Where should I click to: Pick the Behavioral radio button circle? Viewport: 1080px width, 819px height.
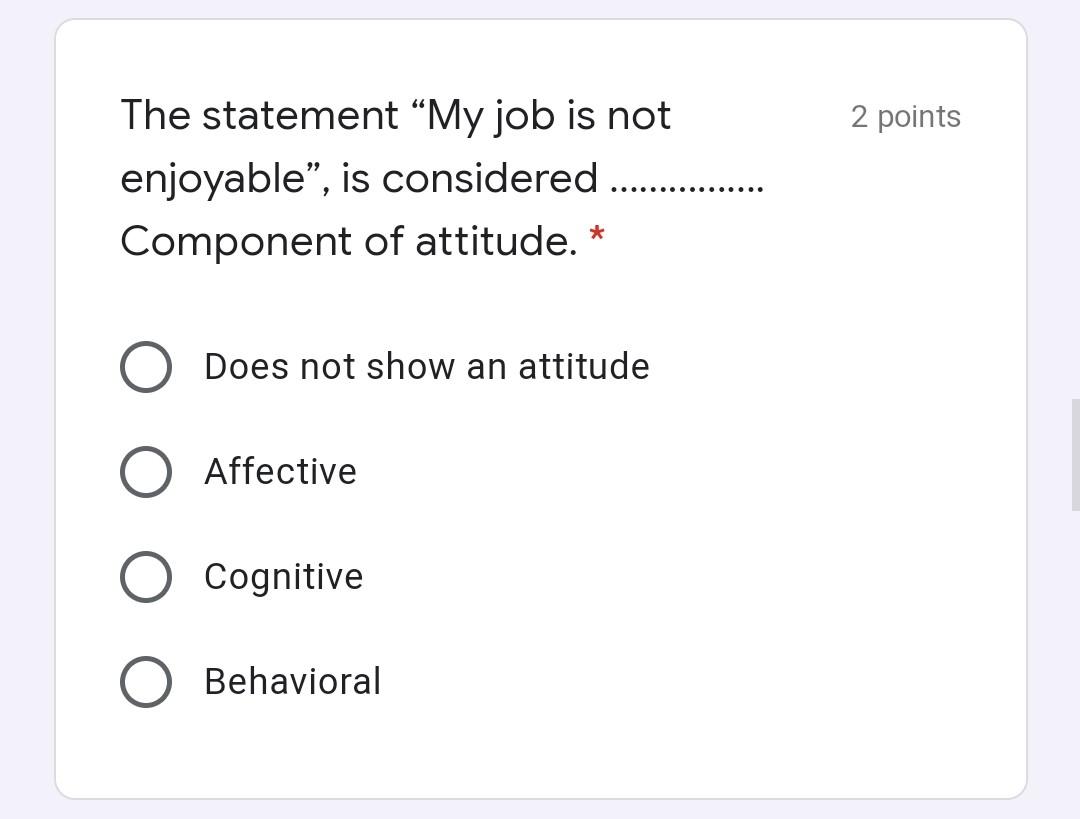tap(146, 682)
